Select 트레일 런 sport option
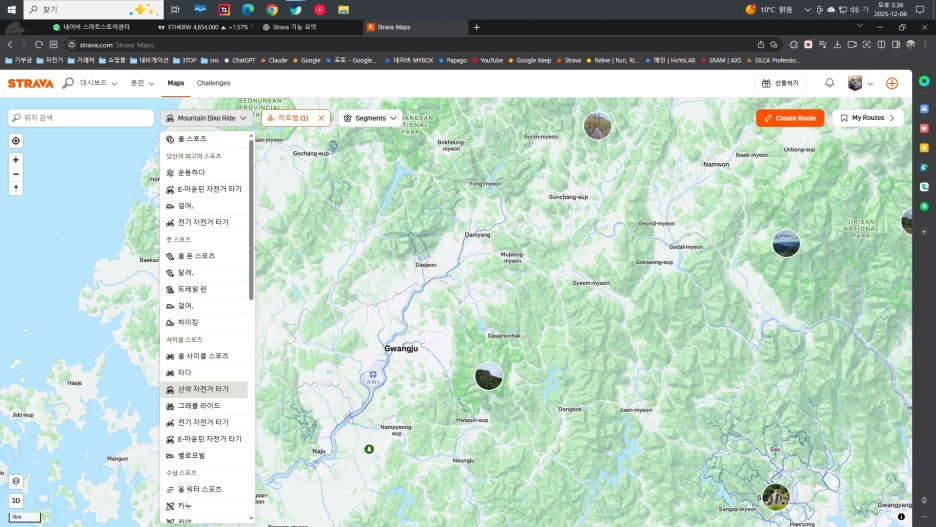The width and height of the screenshot is (936, 527). coord(204,289)
